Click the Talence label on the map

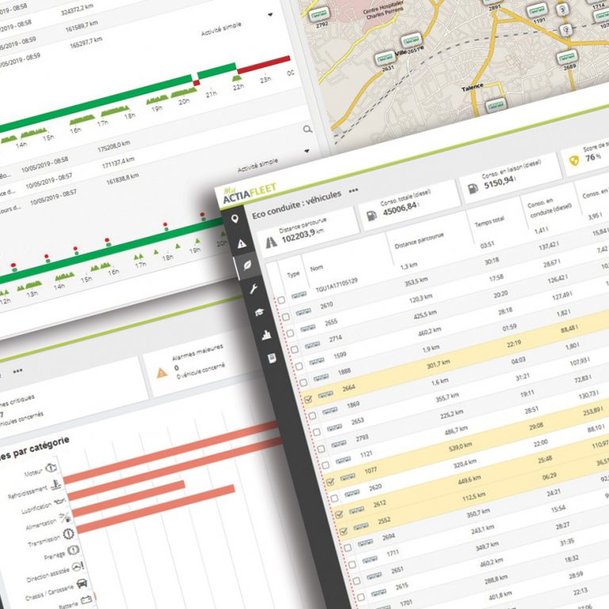[x=472, y=88]
